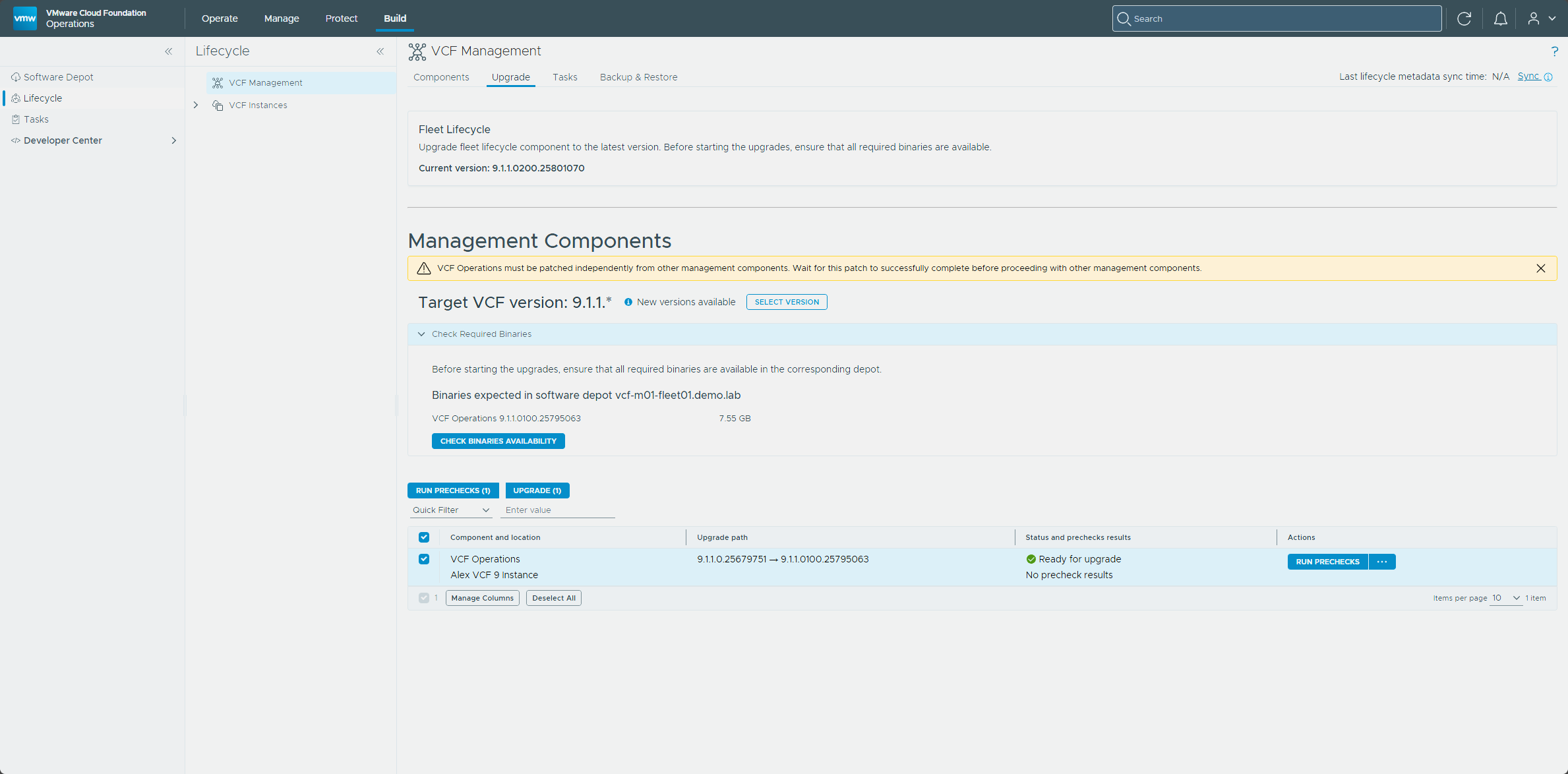Screen dimensions: 1568x774
Task: Open the Manage menu
Action: click(282, 18)
